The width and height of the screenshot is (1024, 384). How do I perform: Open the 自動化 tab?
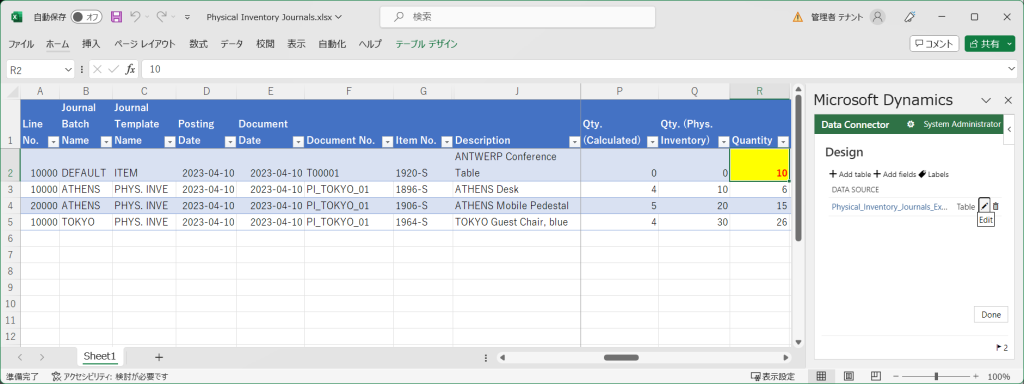tap(332, 44)
